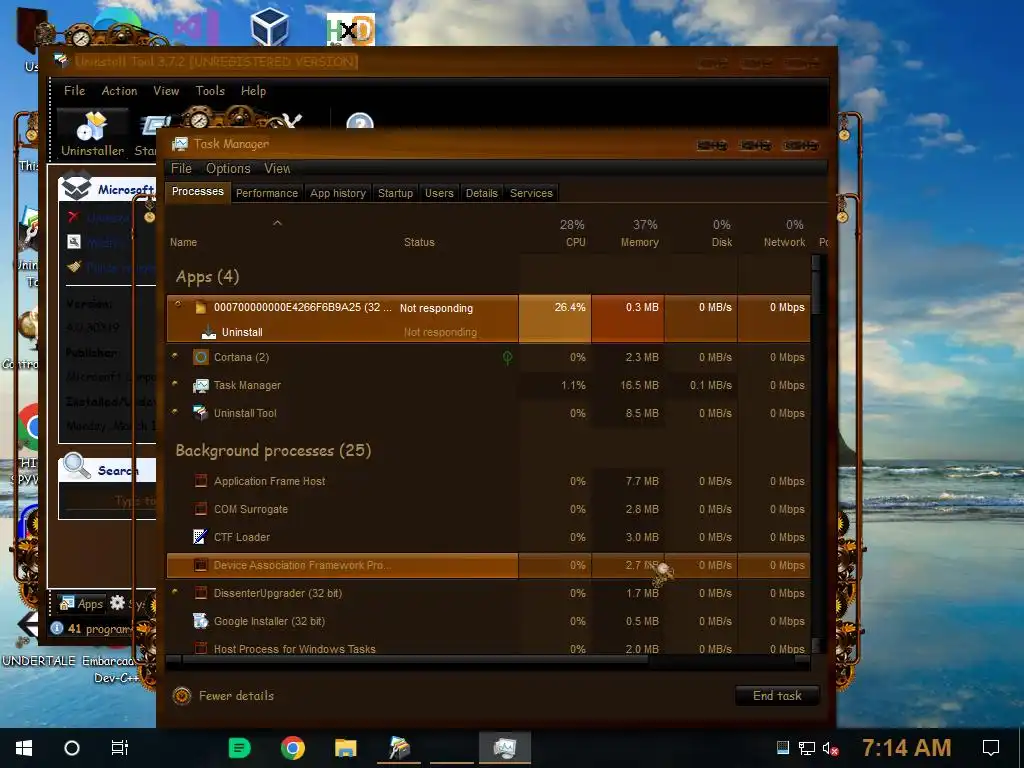The width and height of the screenshot is (1024, 768).
Task: Open Cortana search circle on taskbar
Action: click(72, 748)
